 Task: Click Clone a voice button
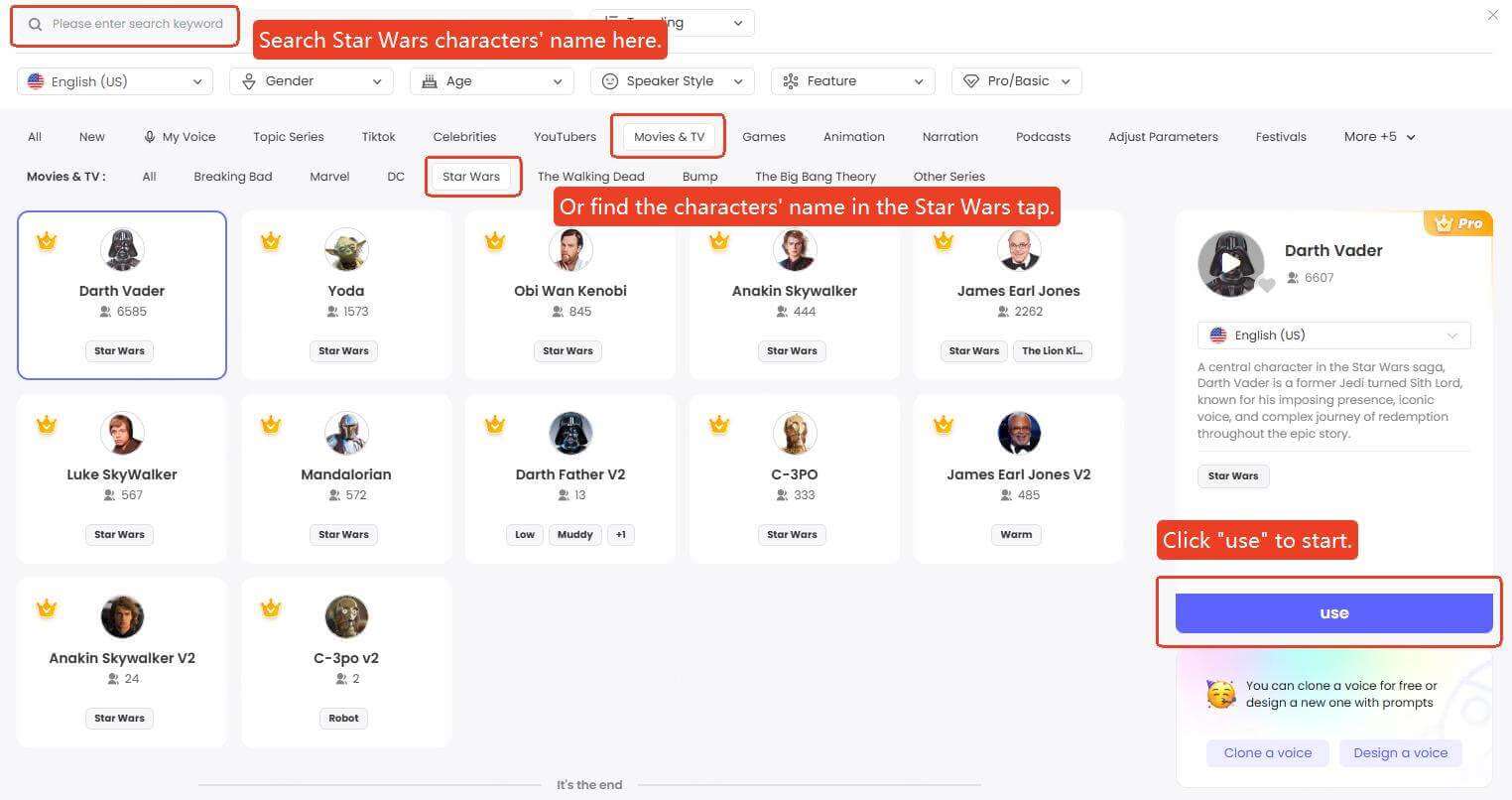[x=1268, y=753]
